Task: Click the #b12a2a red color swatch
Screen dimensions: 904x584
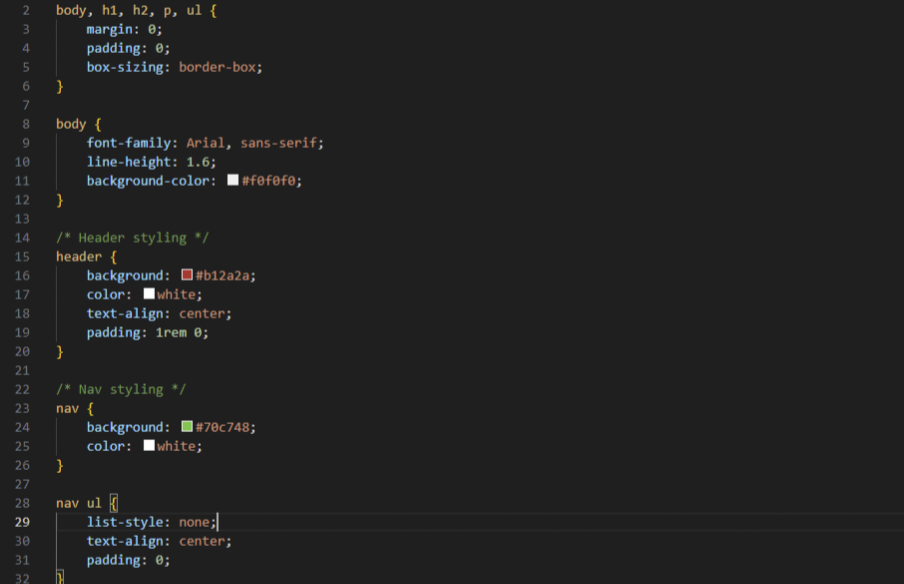Action: [187, 274]
